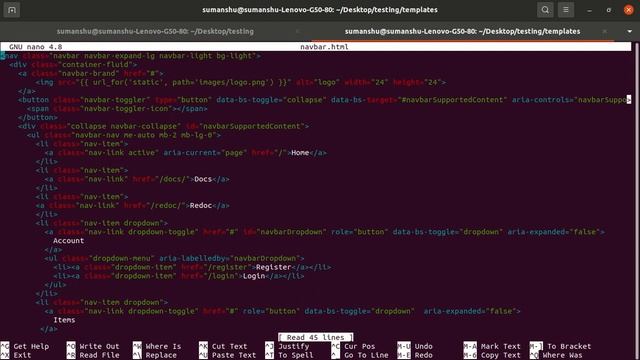The image size is (640, 360).
Task: Click GNU nano 4.8 version text
Action: (36, 47)
